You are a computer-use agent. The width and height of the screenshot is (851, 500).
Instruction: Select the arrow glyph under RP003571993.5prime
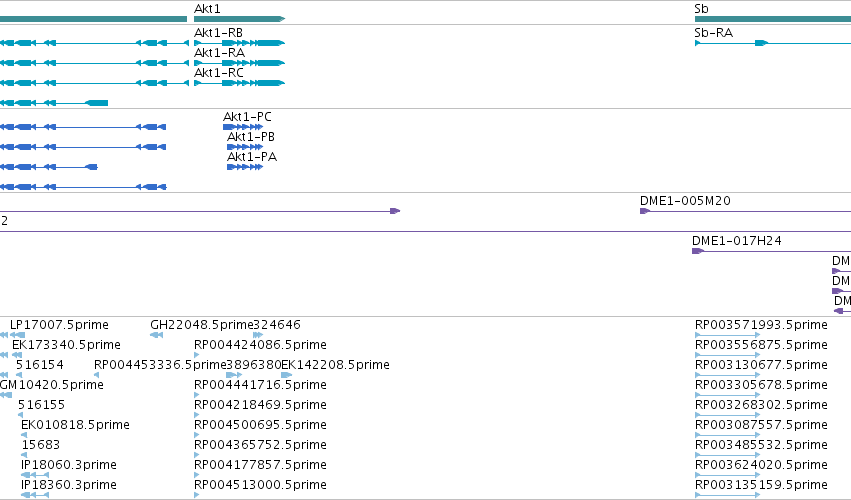tap(727, 335)
